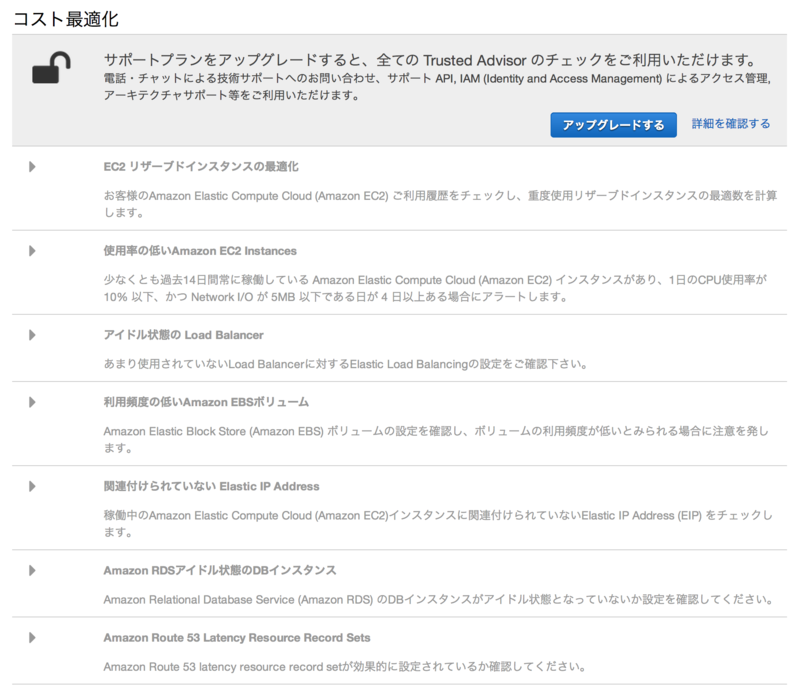The image size is (800, 691).
Task: Expand the 使用率の低いAmazon EC2 Instances arrow
Action: pyautogui.click(x=32, y=251)
